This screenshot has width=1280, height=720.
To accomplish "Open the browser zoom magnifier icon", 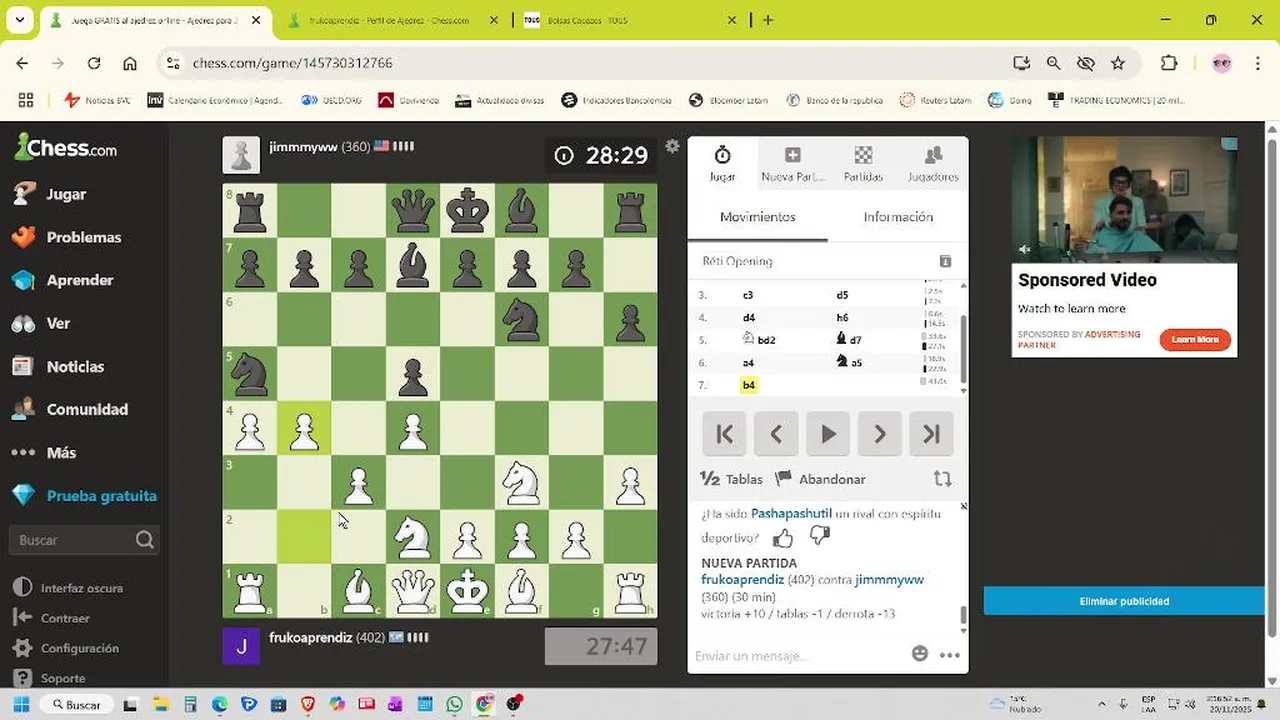I will pos(1053,63).
